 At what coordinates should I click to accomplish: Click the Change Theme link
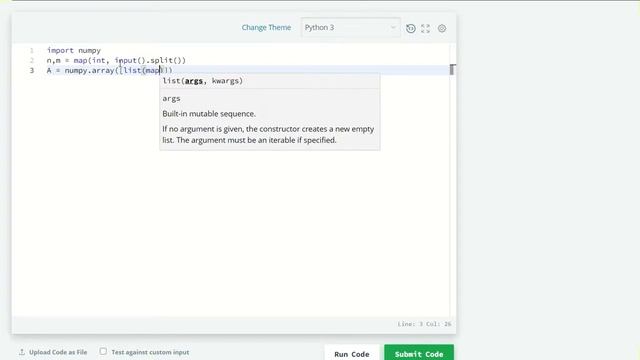click(266, 27)
